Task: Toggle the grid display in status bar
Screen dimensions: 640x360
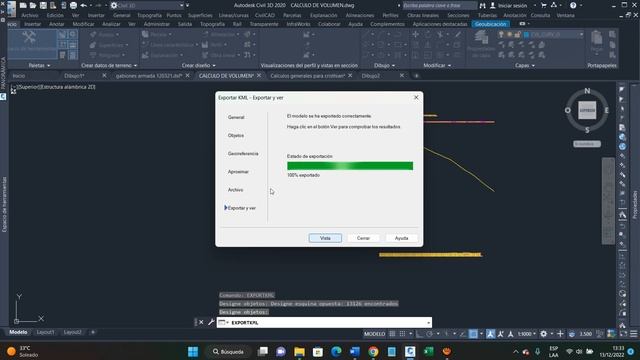Action: coord(392,334)
